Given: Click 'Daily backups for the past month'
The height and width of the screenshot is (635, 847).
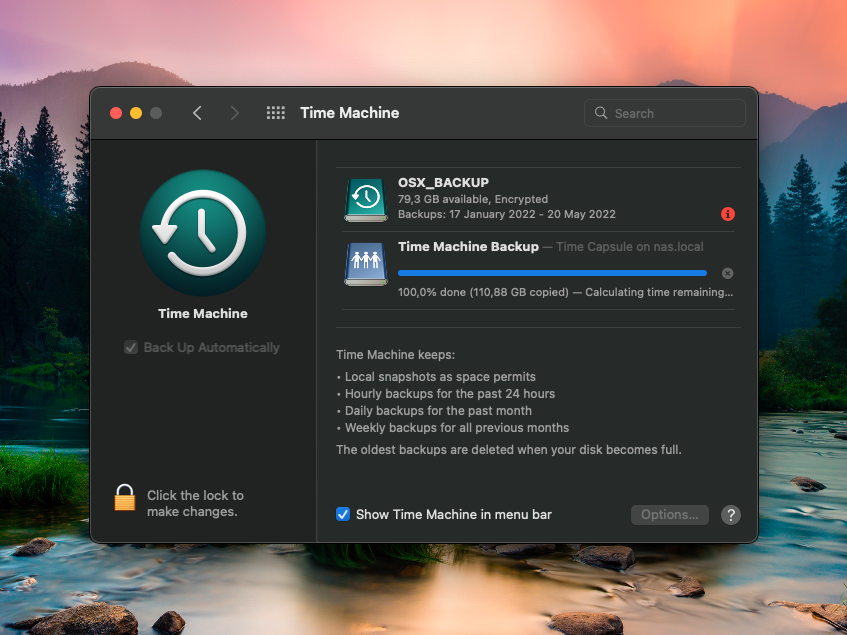Looking at the screenshot, I should pyautogui.click(x=438, y=411).
